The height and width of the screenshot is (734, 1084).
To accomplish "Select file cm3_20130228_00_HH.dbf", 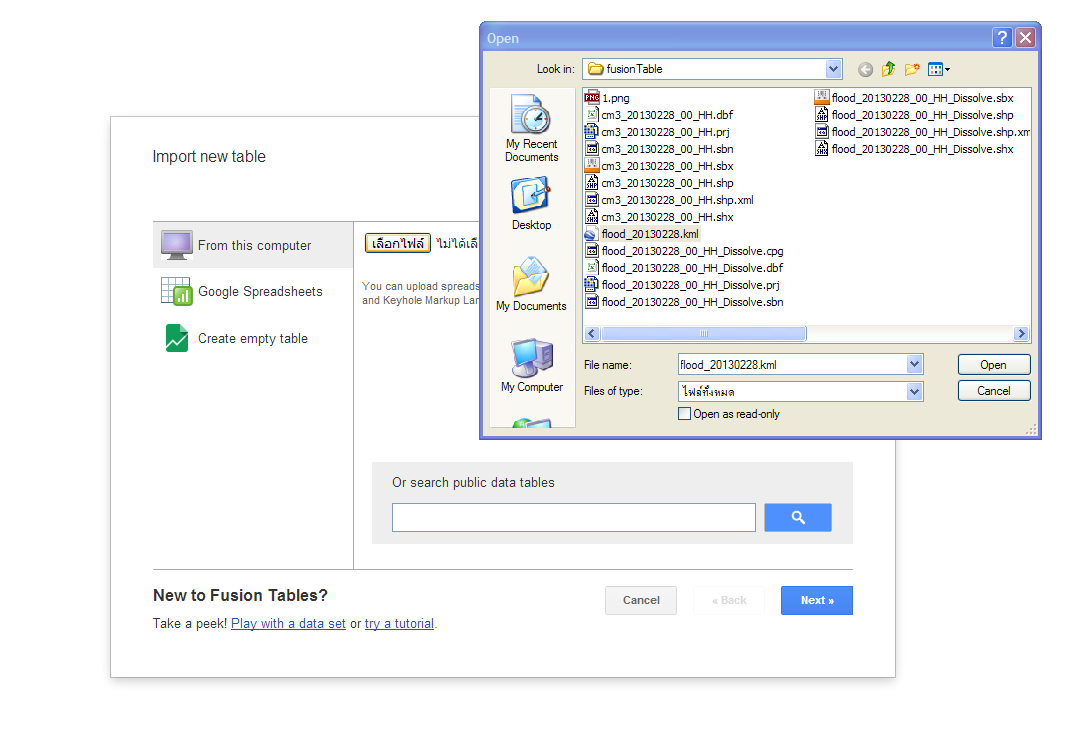I will [660, 115].
